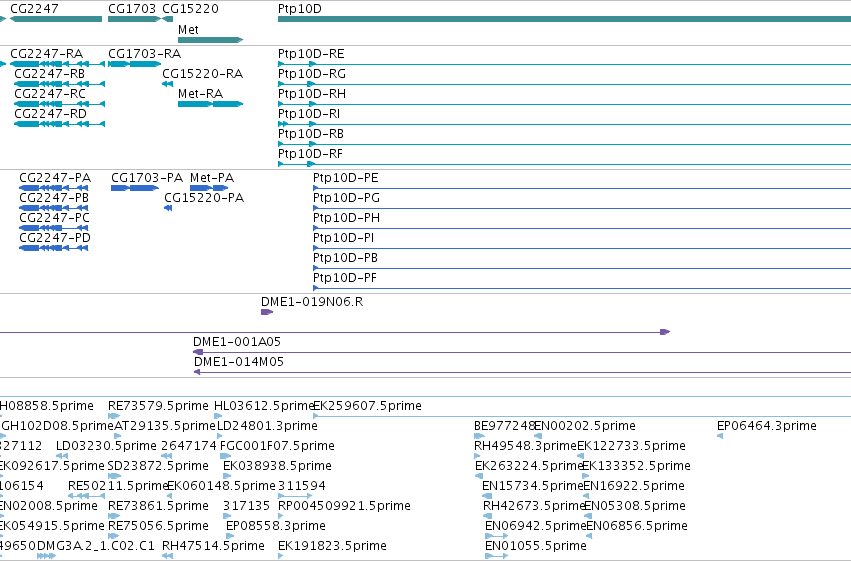Click the LD03230.5prime EST
Screen dimensions: 851x561
click(62, 456)
